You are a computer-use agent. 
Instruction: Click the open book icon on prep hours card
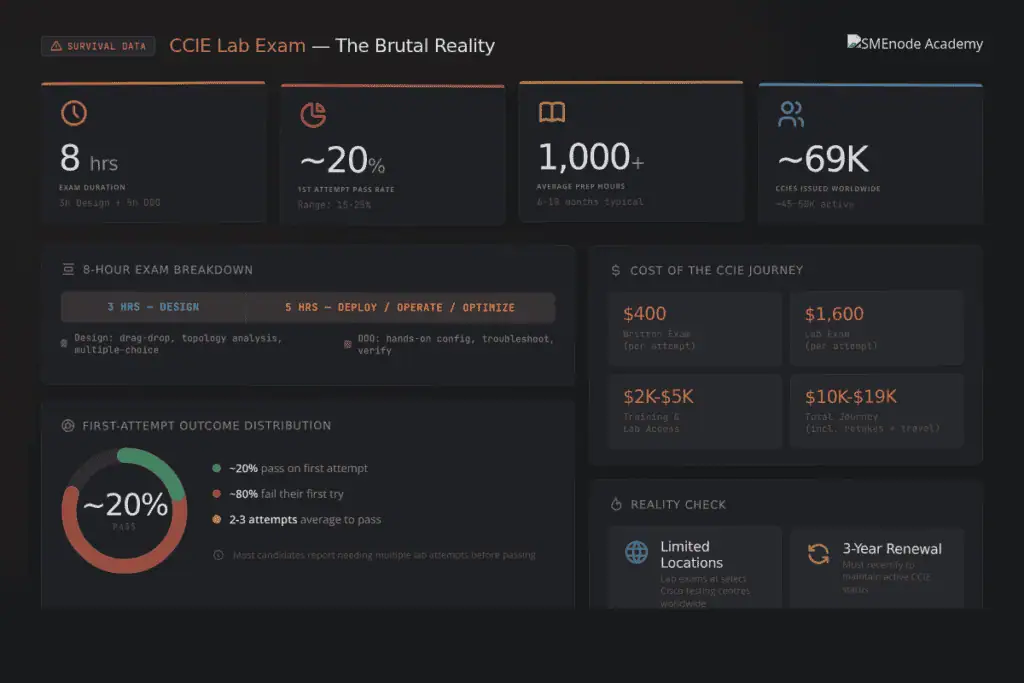(x=552, y=112)
